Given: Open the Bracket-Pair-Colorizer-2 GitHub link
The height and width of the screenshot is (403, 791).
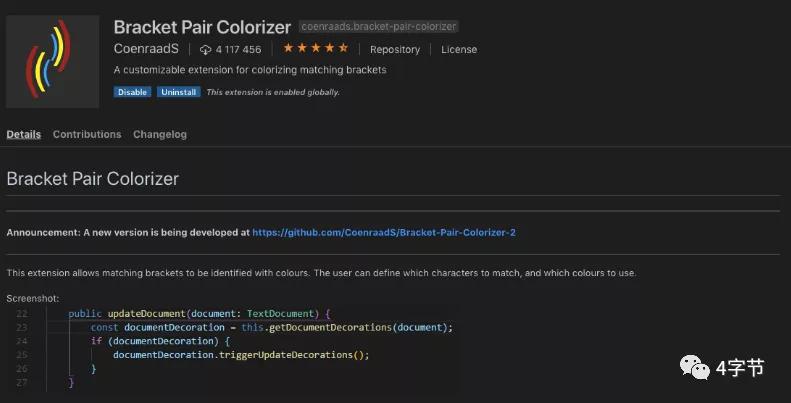Looking at the screenshot, I should point(384,233).
